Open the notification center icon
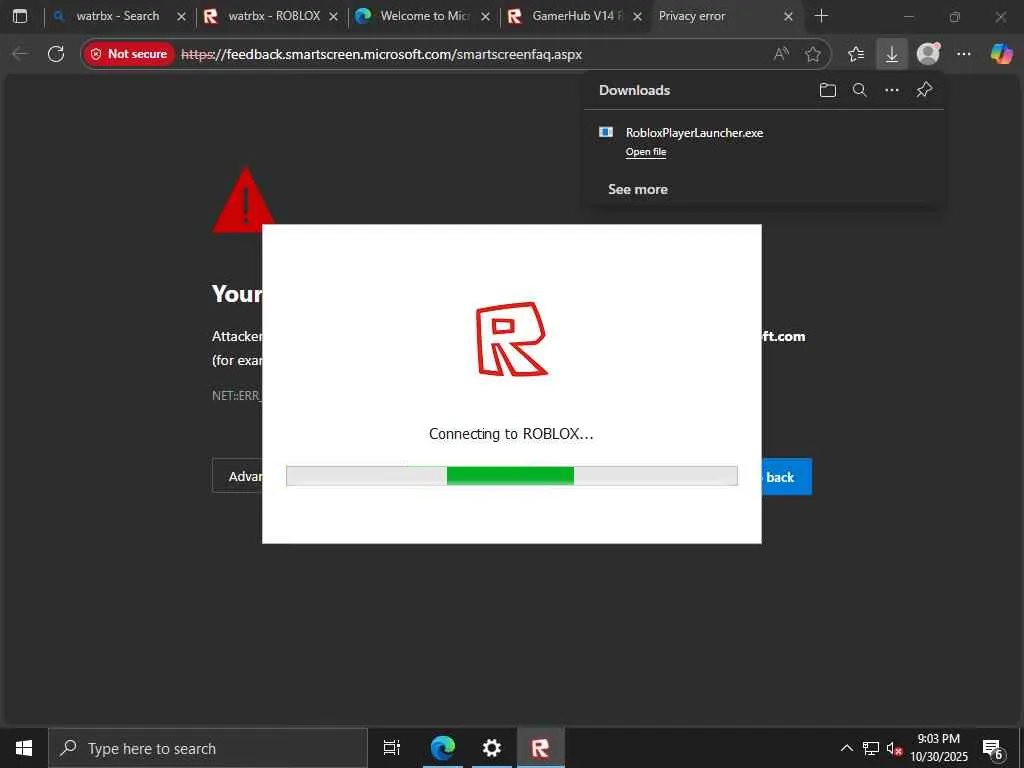 (x=992, y=749)
